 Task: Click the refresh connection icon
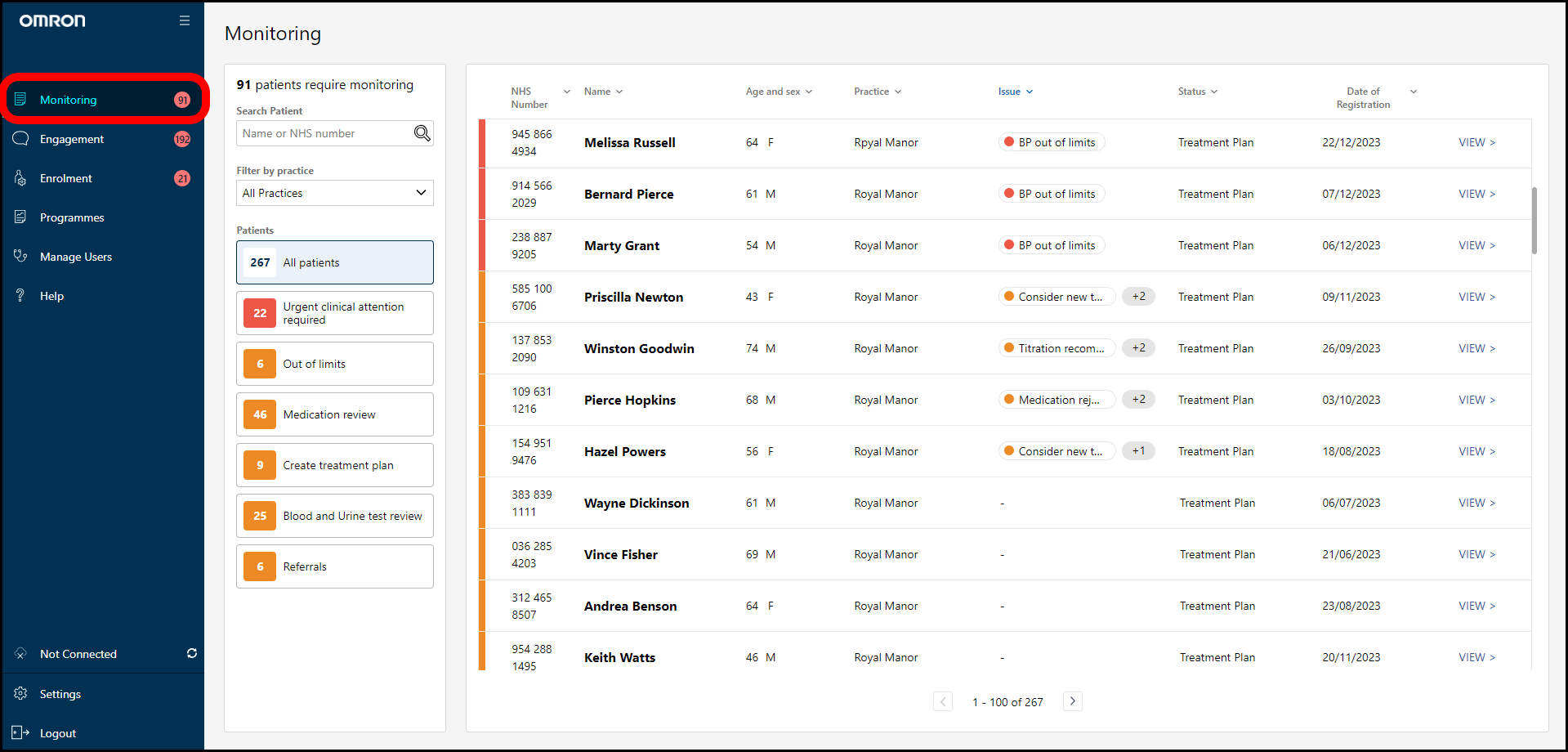coord(192,653)
